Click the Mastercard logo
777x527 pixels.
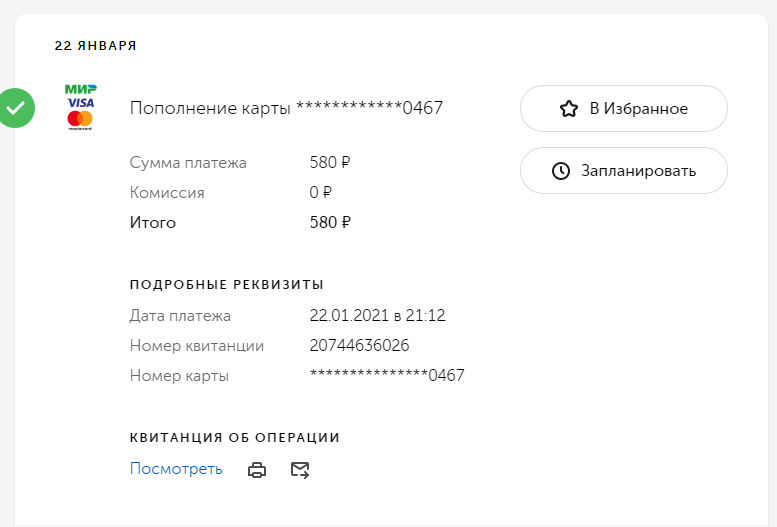(80, 120)
